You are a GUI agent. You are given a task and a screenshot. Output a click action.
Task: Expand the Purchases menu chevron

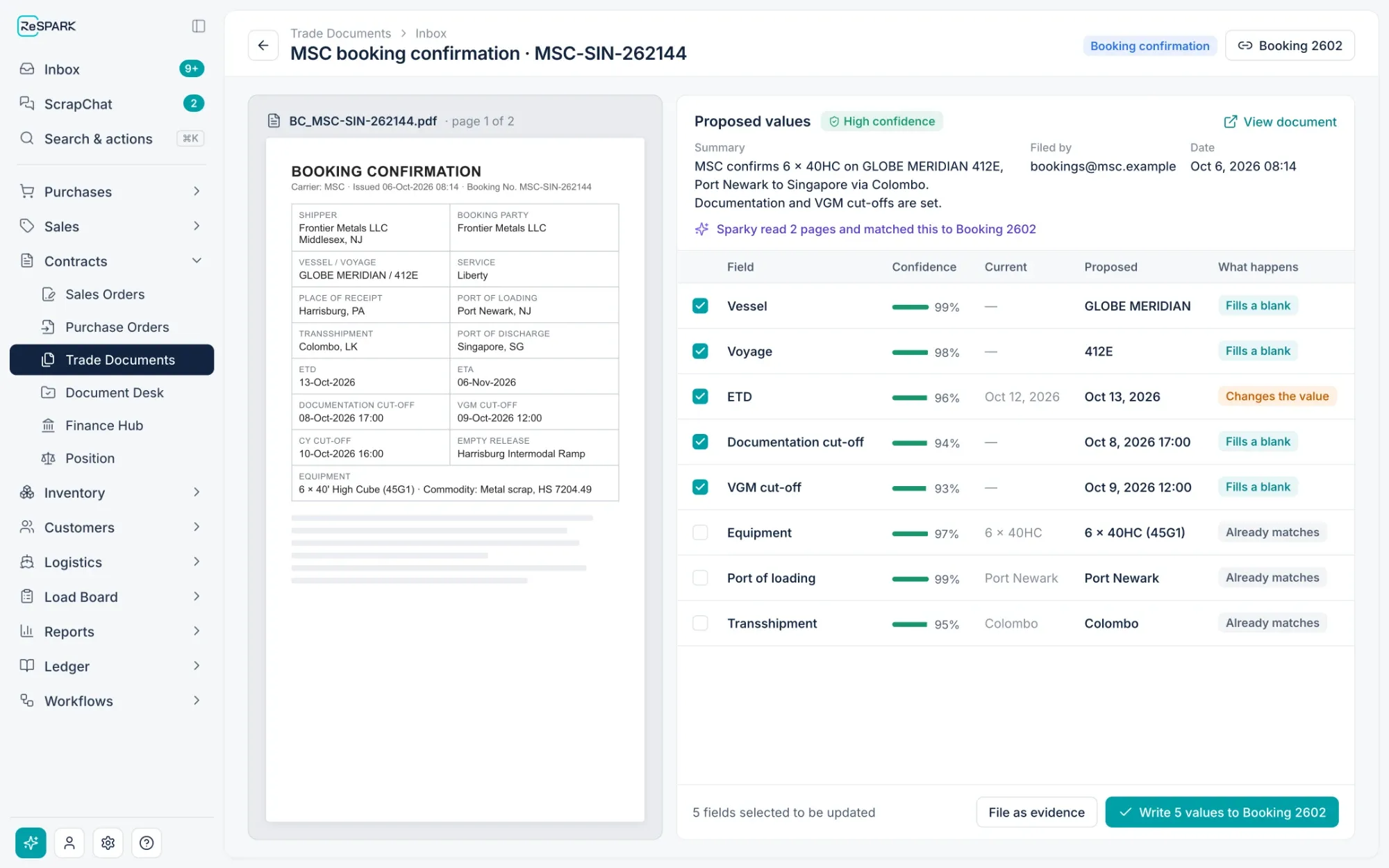point(197,191)
